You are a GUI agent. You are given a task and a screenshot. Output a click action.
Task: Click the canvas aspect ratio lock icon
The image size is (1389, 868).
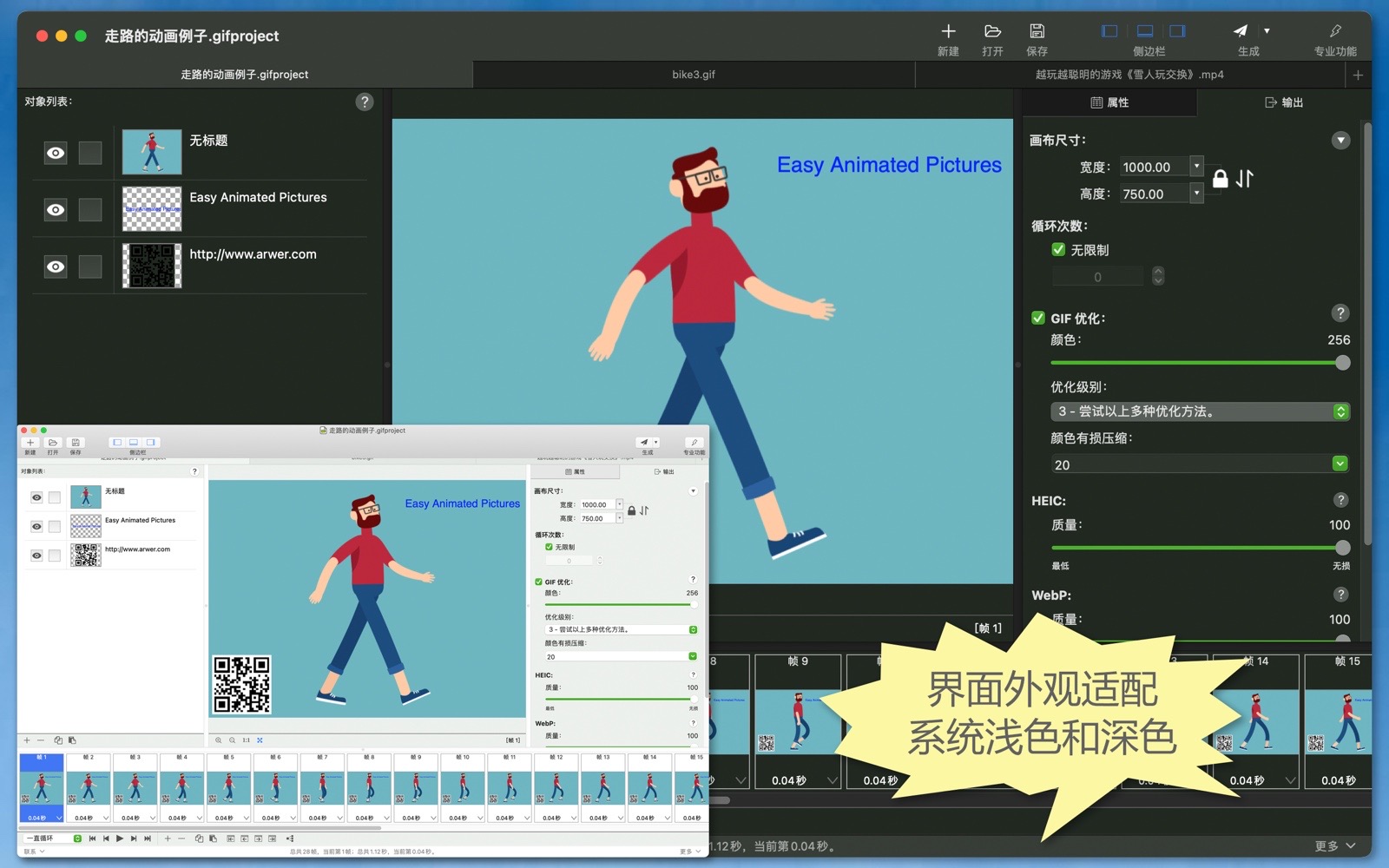[1220, 179]
